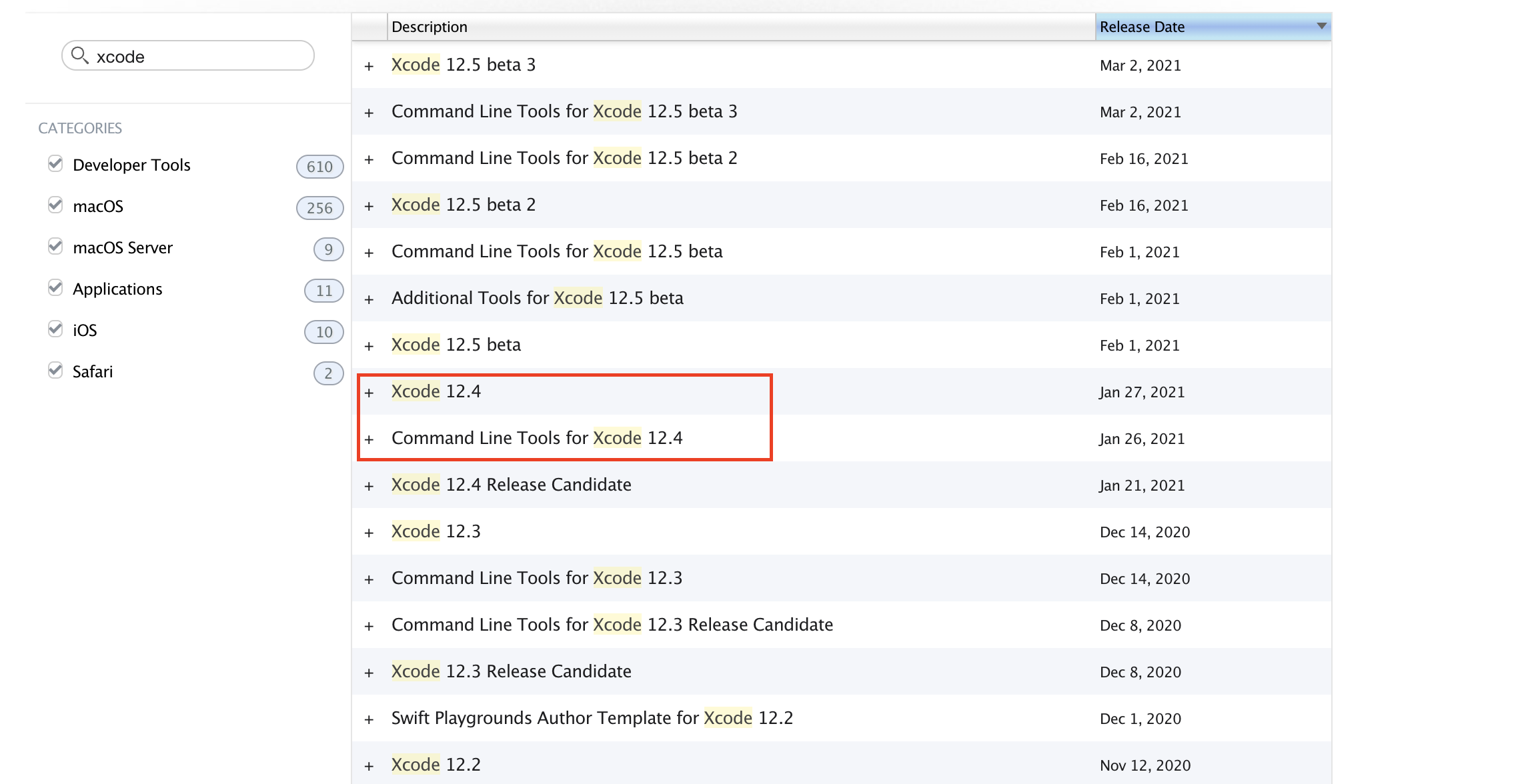The image size is (1526, 784).
Task: Uncheck the Developer Tools category
Action: (x=55, y=163)
